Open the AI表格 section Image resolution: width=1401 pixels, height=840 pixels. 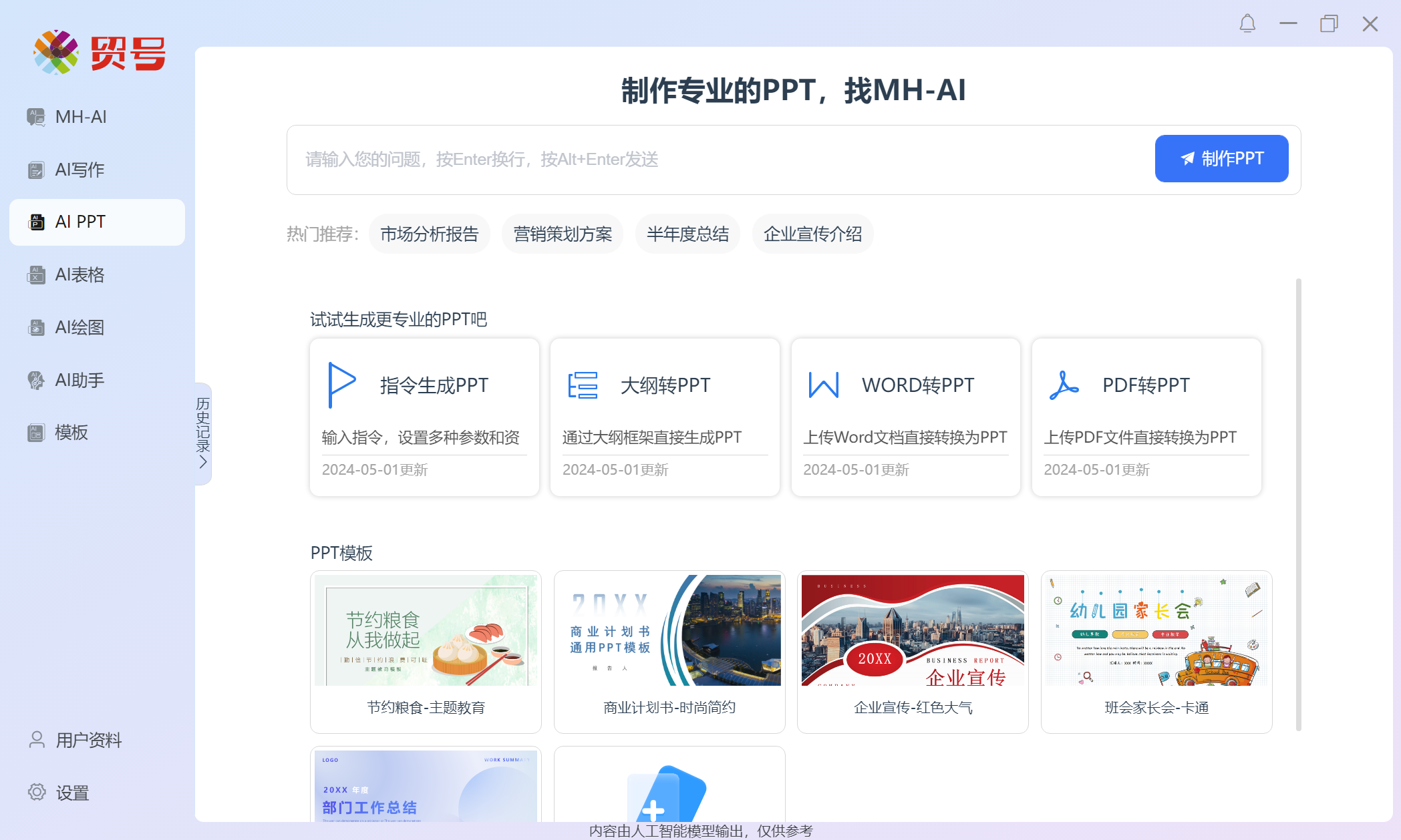click(x=97, y=274)
